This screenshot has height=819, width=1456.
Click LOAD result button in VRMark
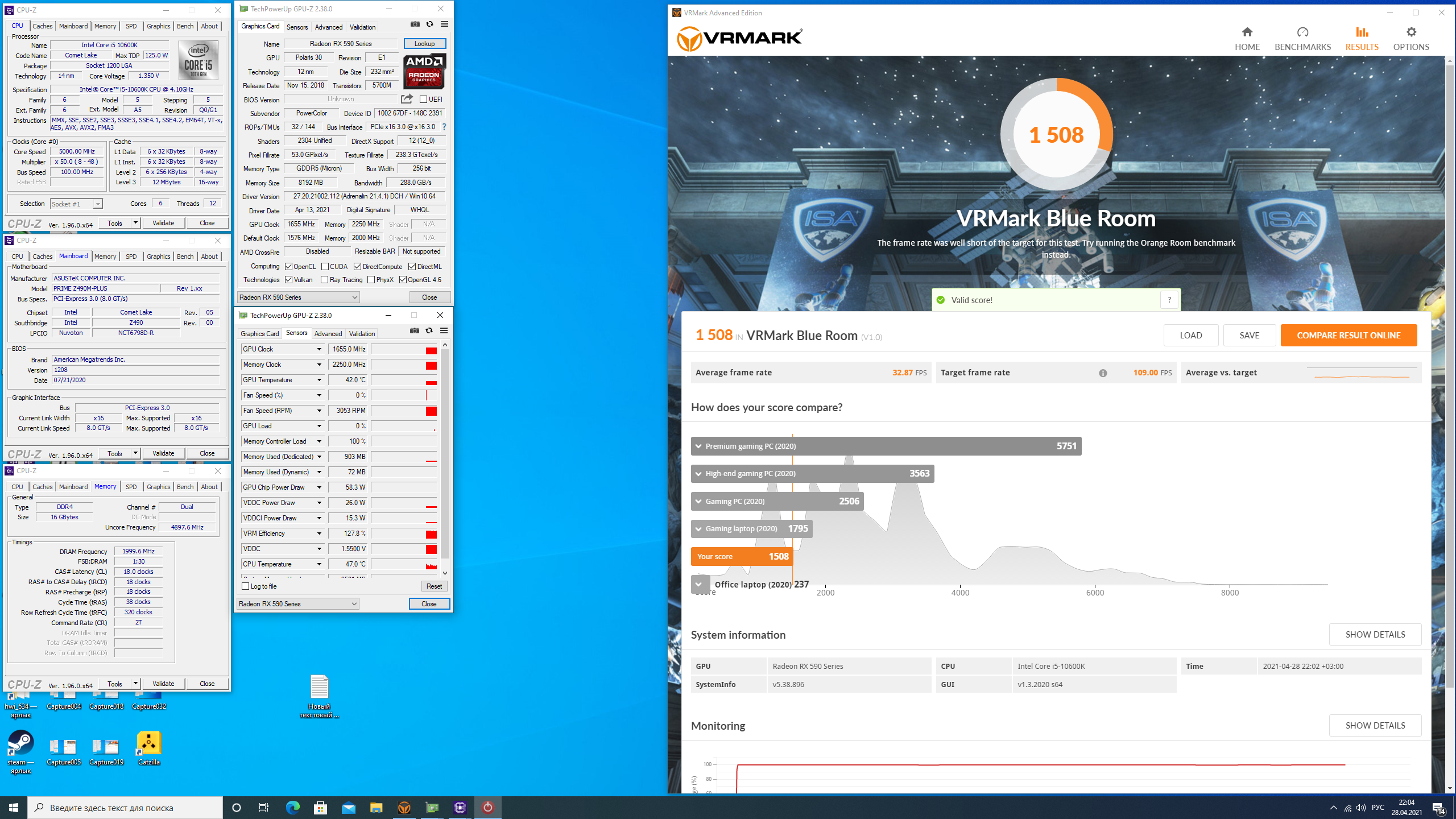coord(1190,335)
